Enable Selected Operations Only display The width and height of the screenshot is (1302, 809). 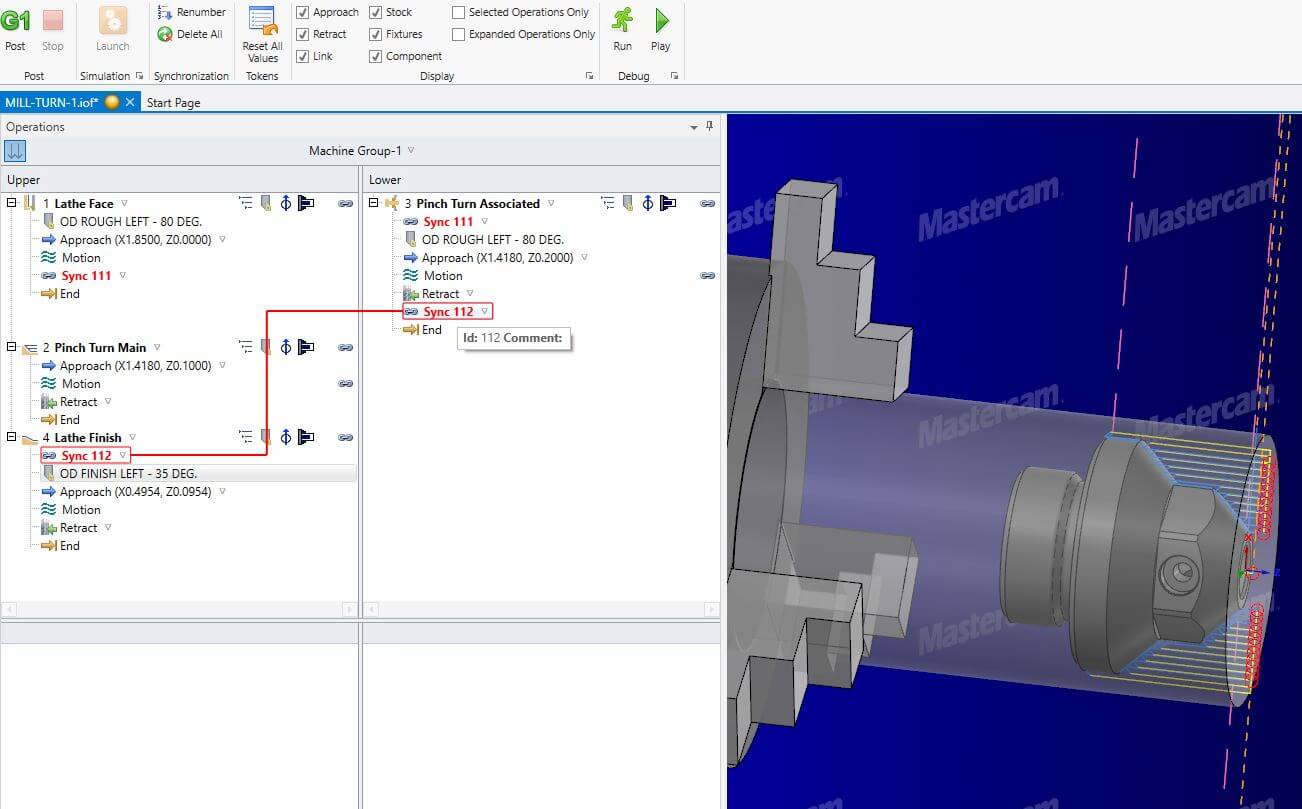[458, 12]
